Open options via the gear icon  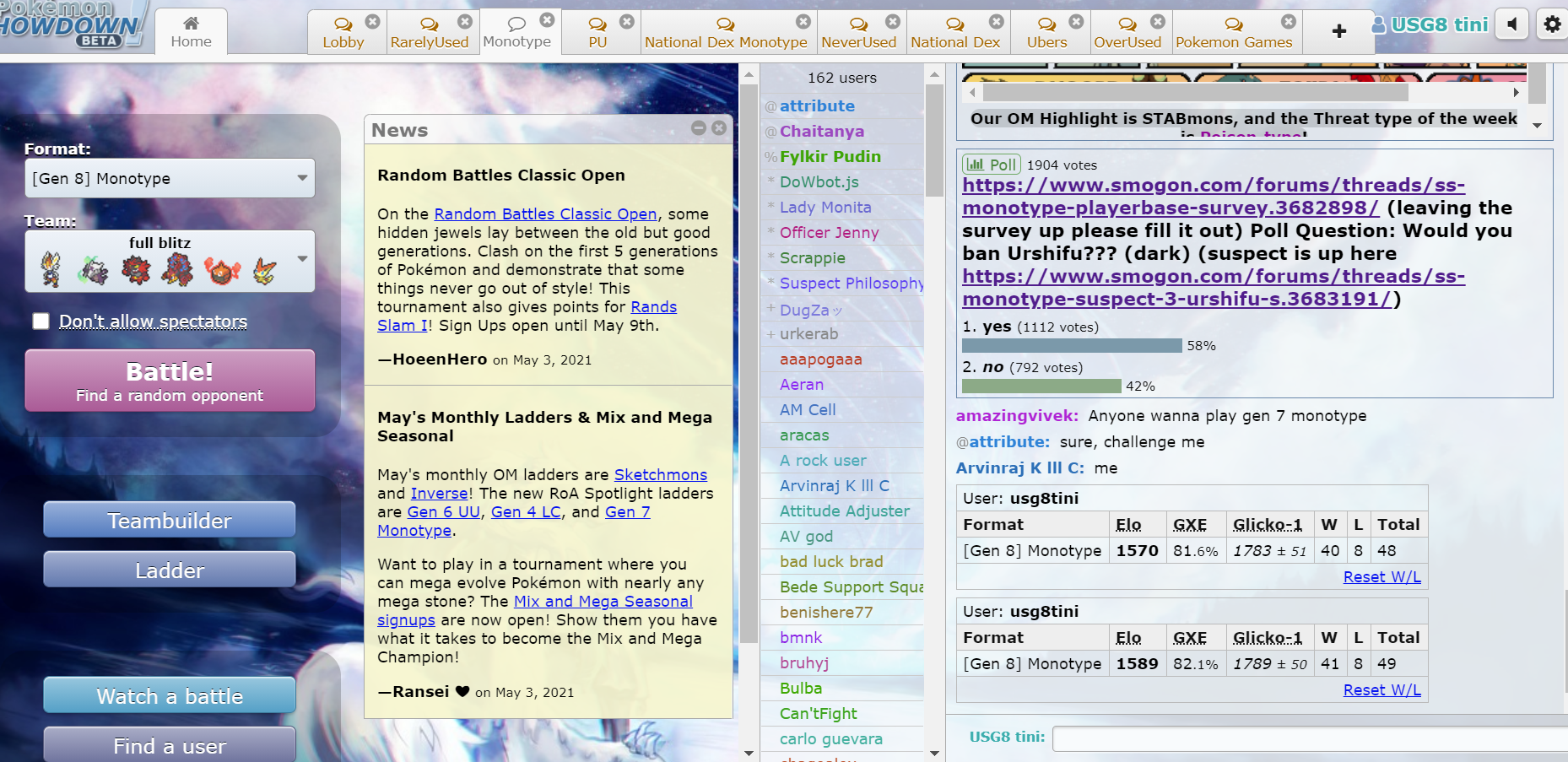pyautogui.click(x=1552, y=24)
